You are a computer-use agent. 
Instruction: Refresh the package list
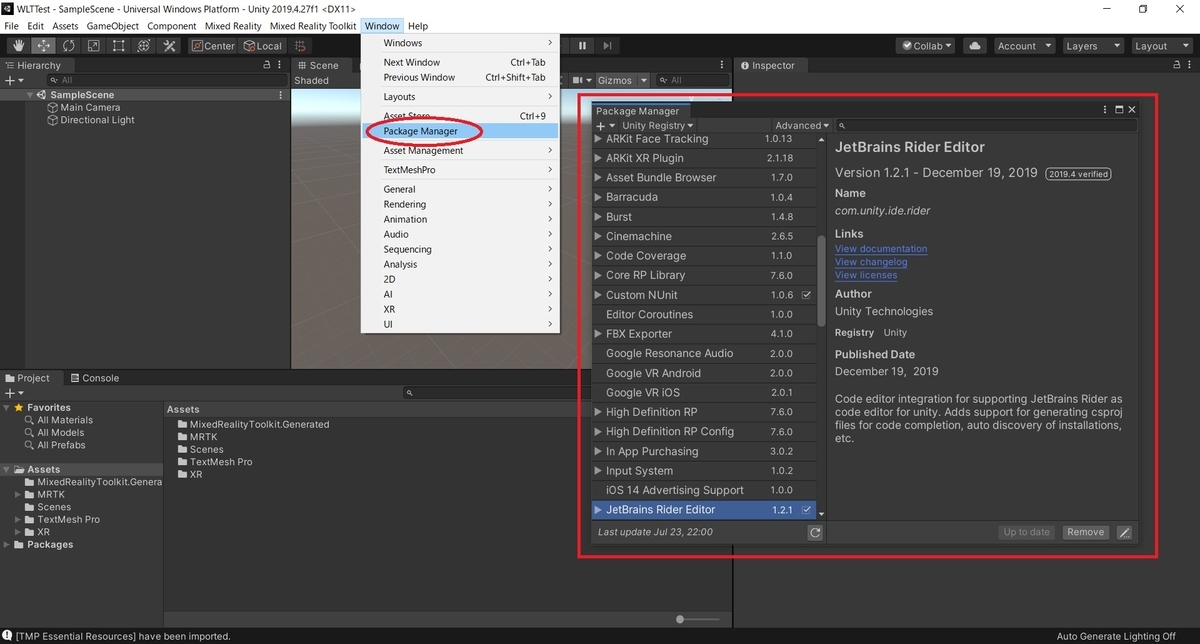click(815, 533)
